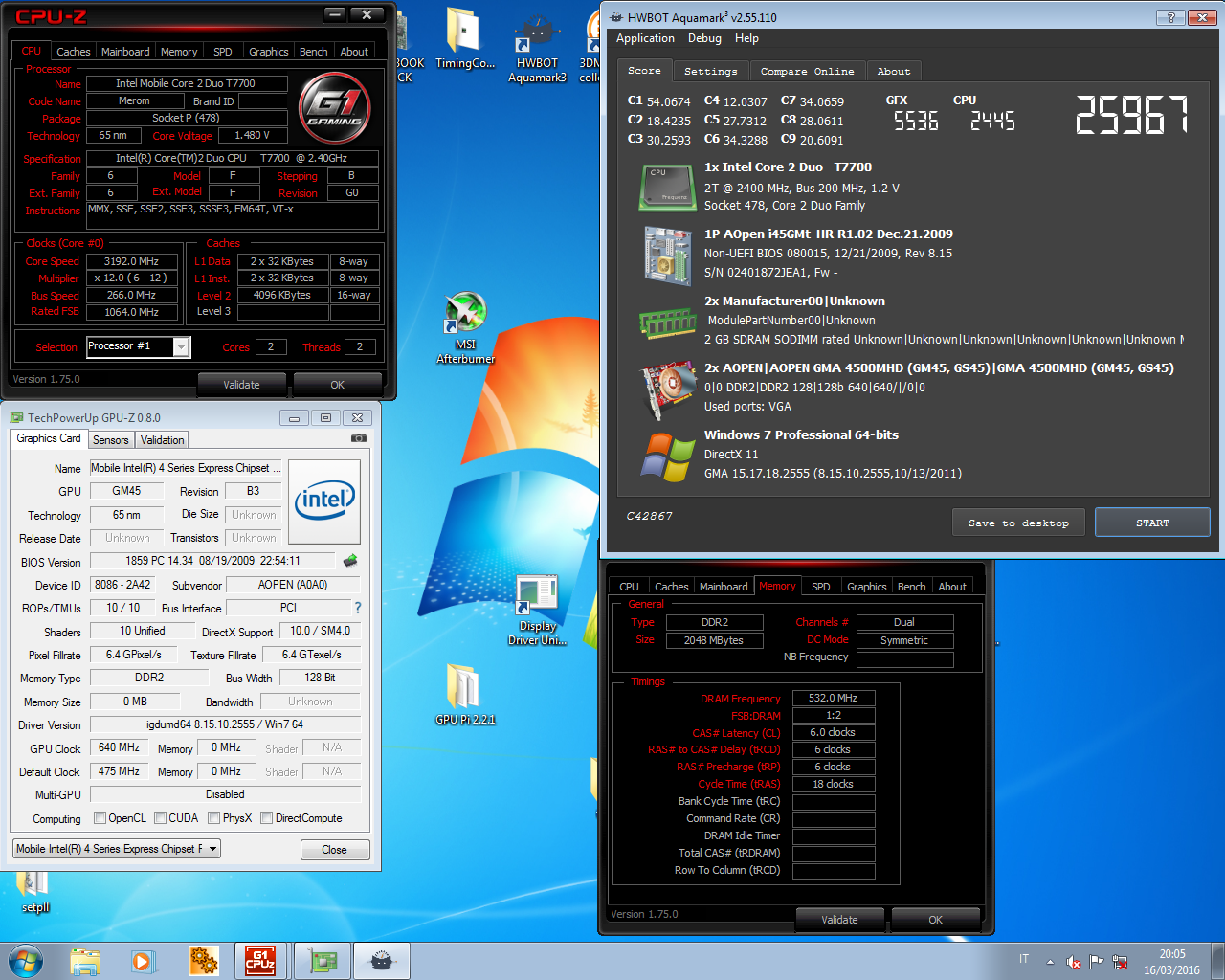This screenshot has height=980, width=1225.
Task: Switch to HWBOT Aquamark in the taskbar
Action: click(x=382, y=961)
